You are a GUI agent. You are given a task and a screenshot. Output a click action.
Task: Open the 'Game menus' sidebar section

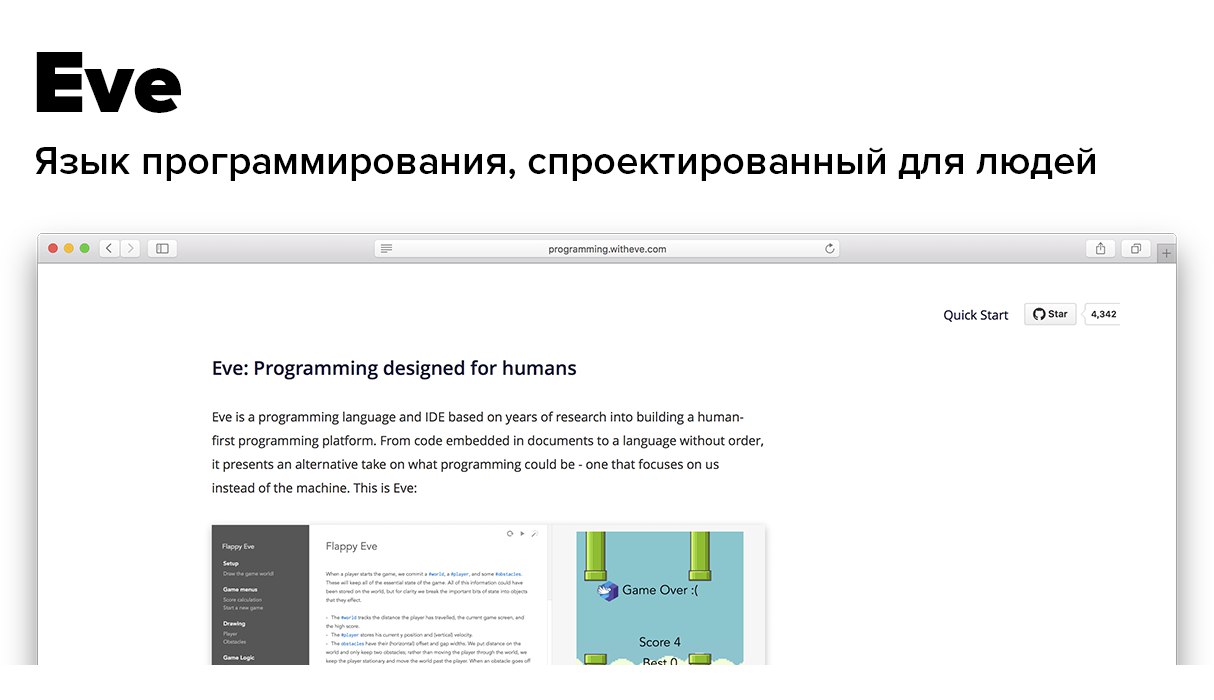tap(240, 590)
